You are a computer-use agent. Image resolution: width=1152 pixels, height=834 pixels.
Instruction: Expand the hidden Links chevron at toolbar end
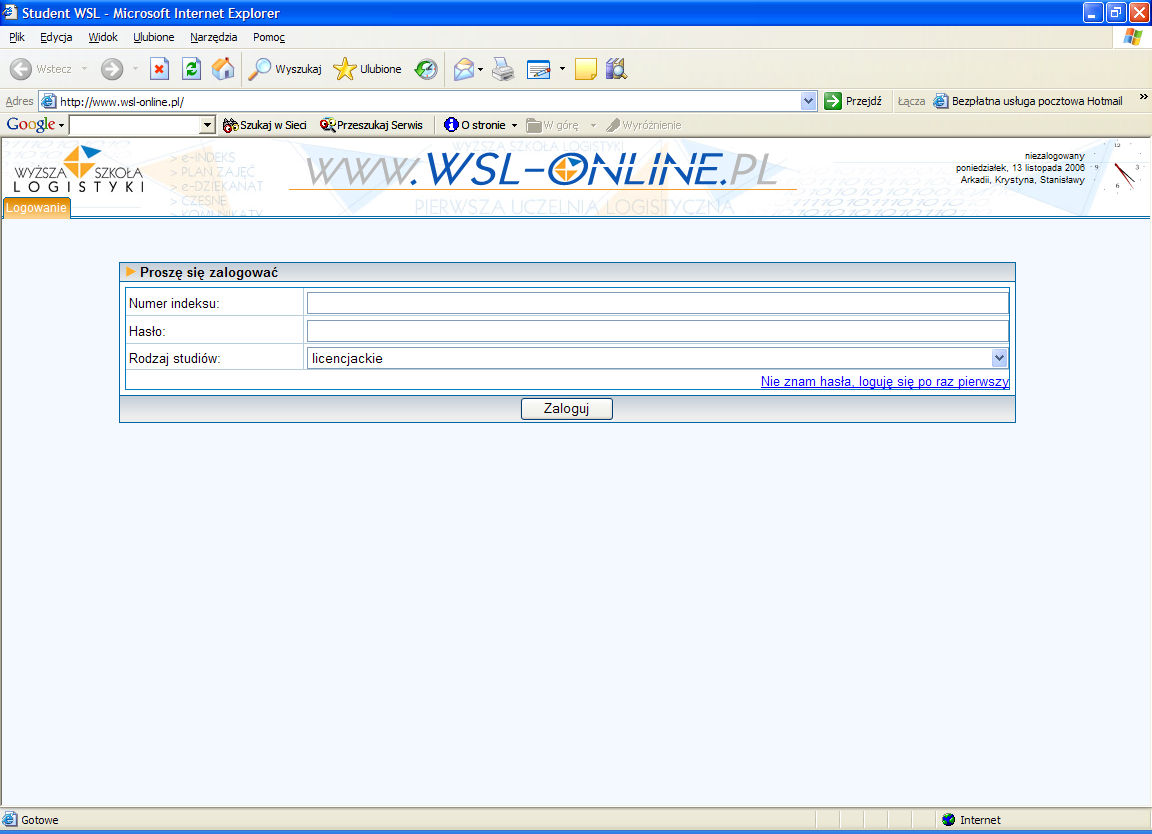click(1143, 96)
